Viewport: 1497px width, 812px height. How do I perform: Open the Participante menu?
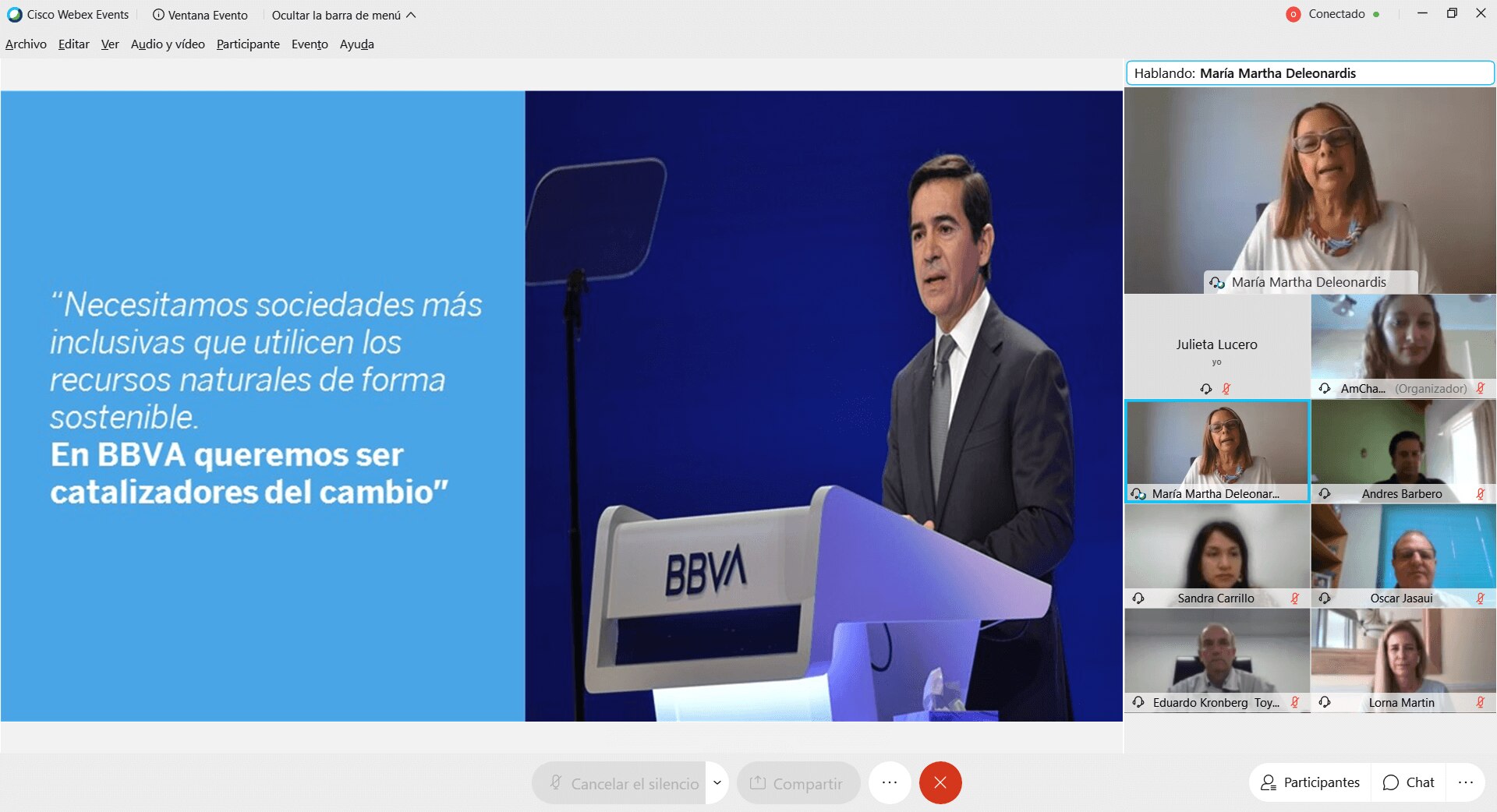tap(248, 44)
